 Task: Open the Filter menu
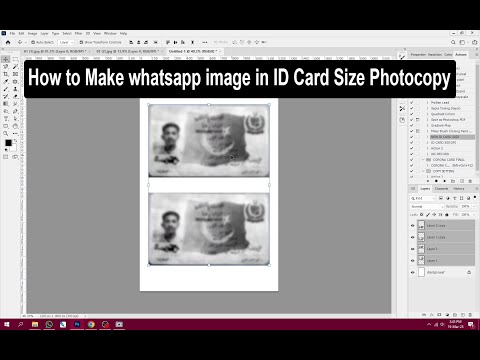[x=78, y=33]
